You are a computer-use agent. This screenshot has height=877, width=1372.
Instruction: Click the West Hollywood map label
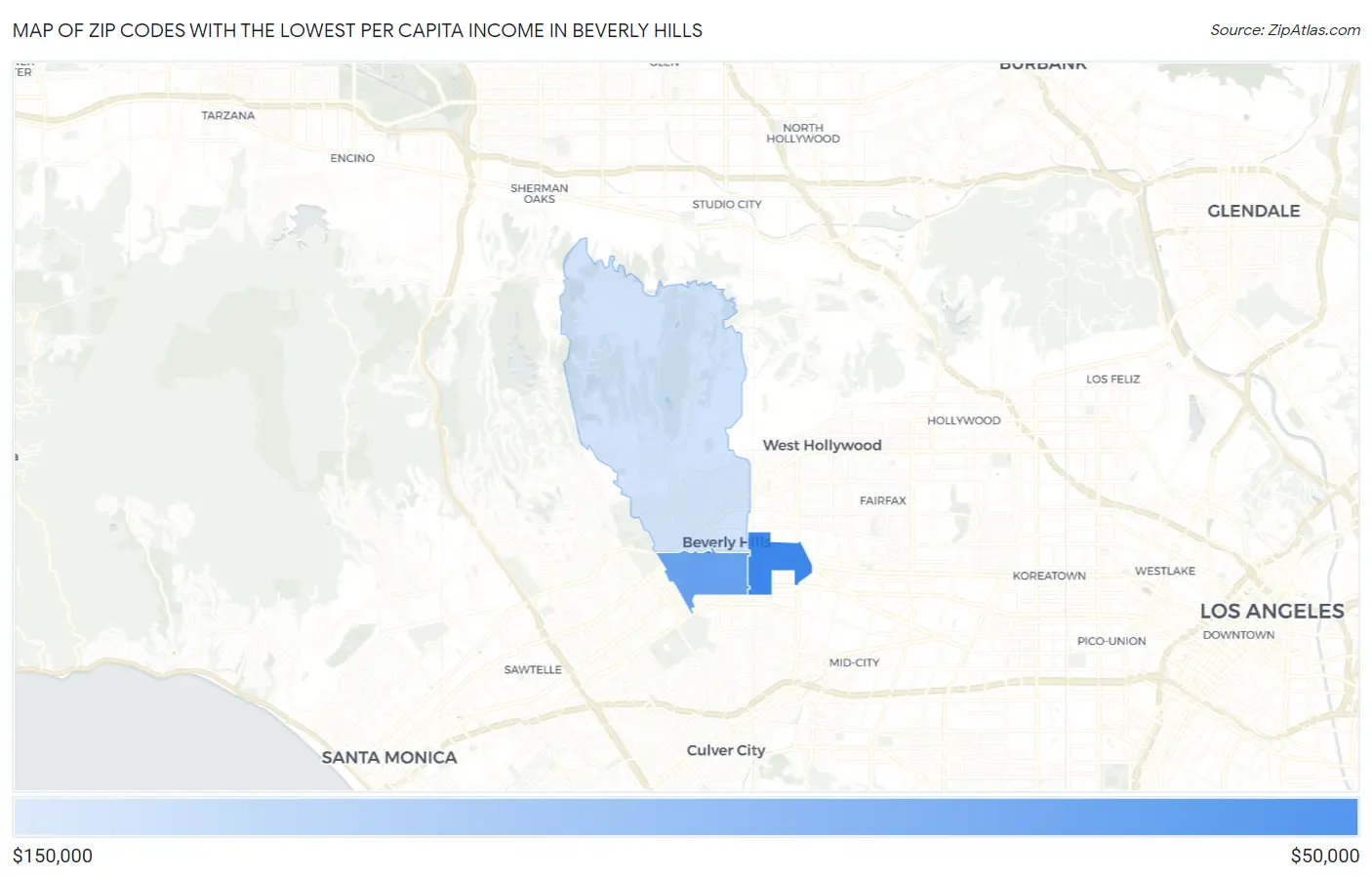(x=822, y=445)
